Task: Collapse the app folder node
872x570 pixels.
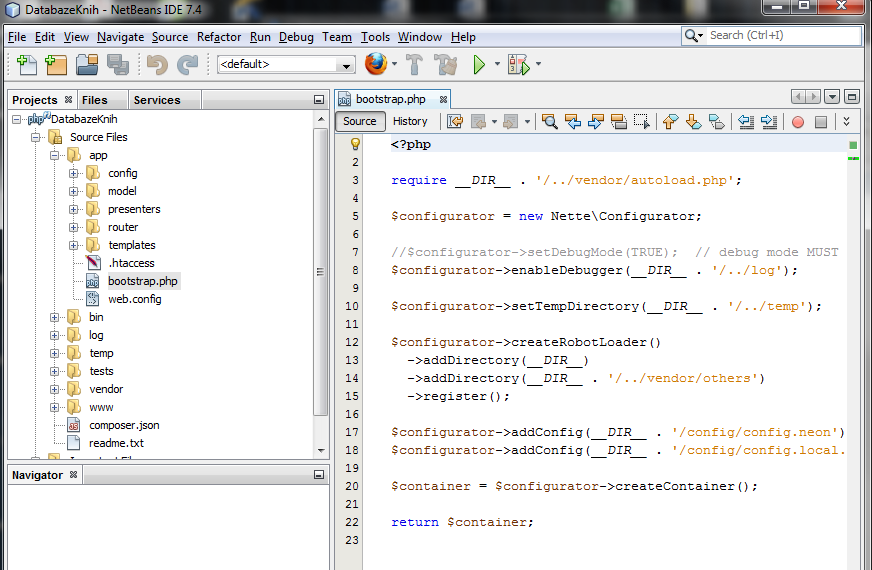Action: point(54,155)
